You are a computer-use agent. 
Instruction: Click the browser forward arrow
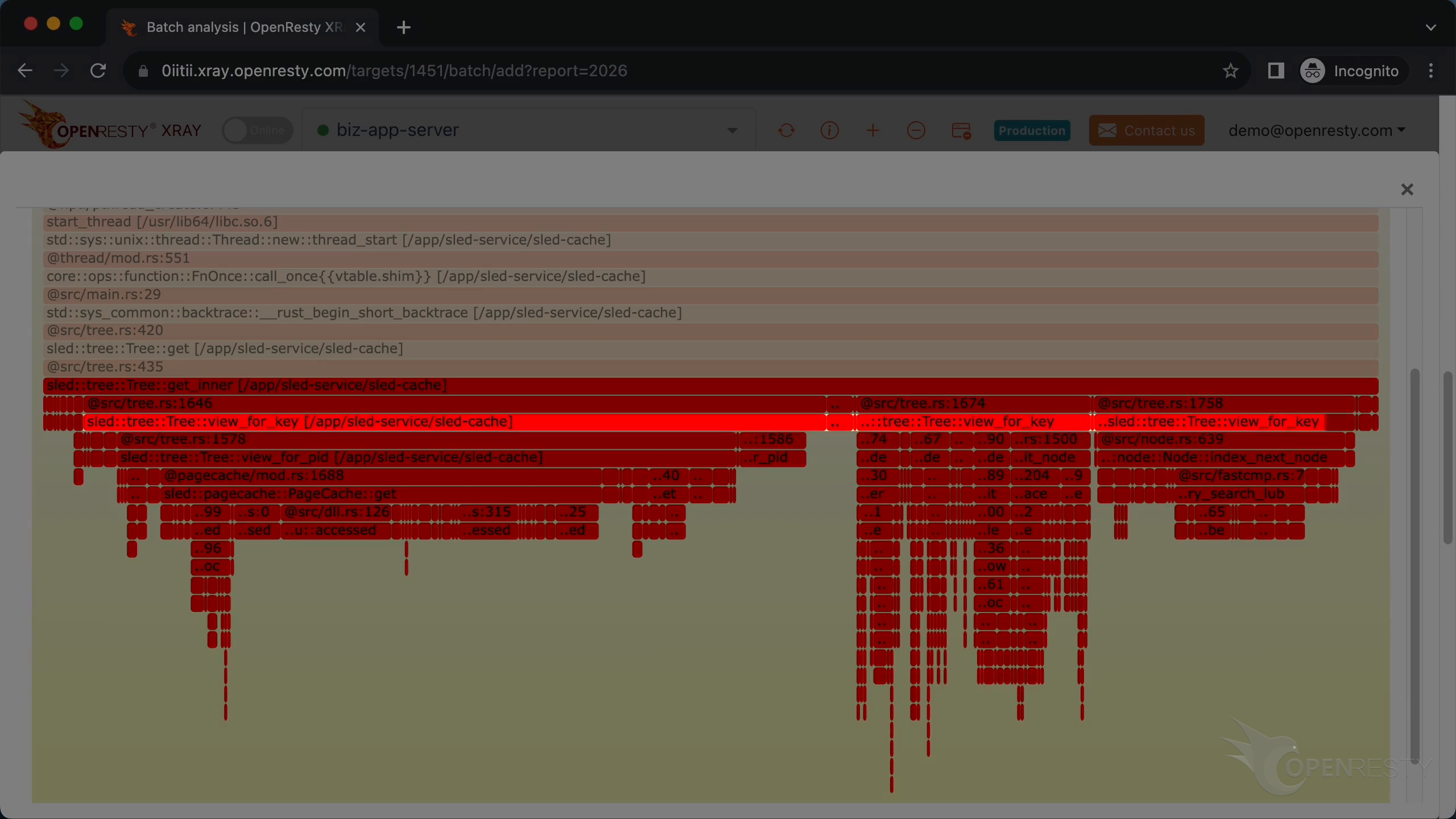61,71
